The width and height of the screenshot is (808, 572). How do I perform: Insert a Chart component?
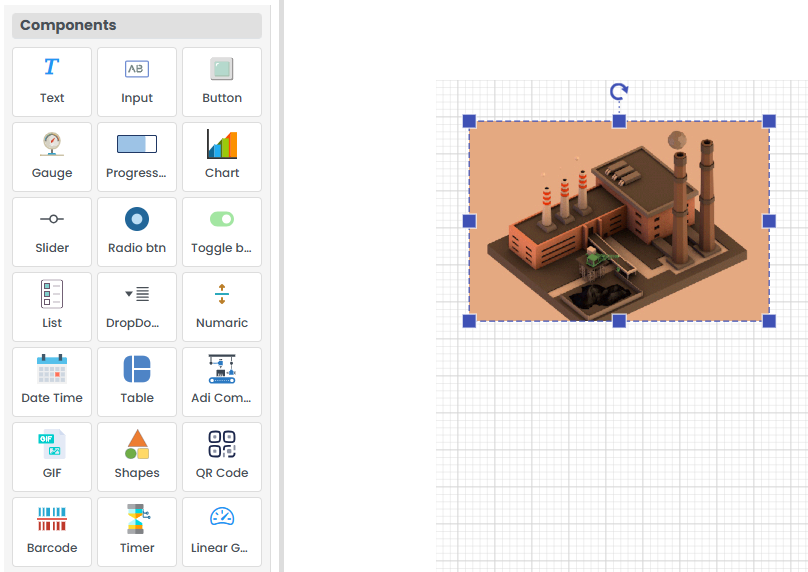tap(222, 157)
